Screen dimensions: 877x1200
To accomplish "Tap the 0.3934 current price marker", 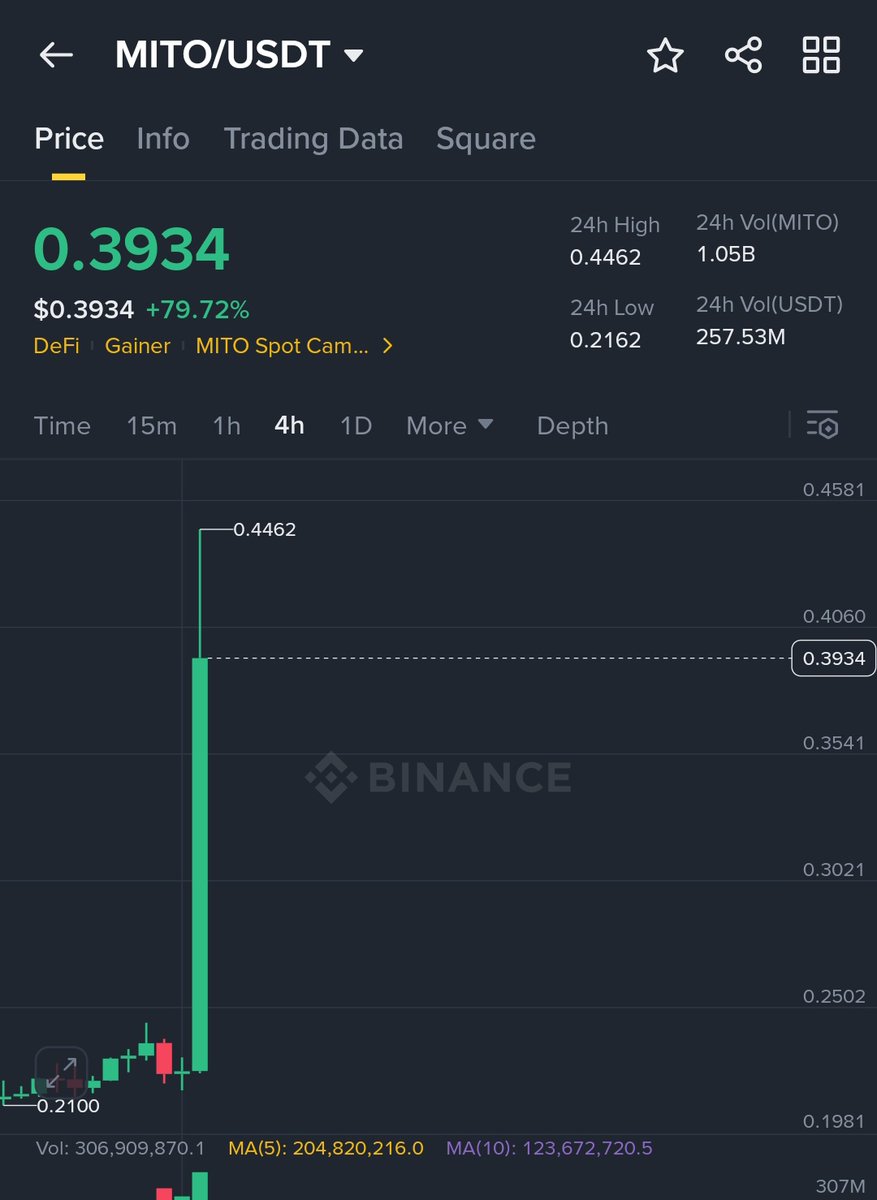I will coord(832,658).
